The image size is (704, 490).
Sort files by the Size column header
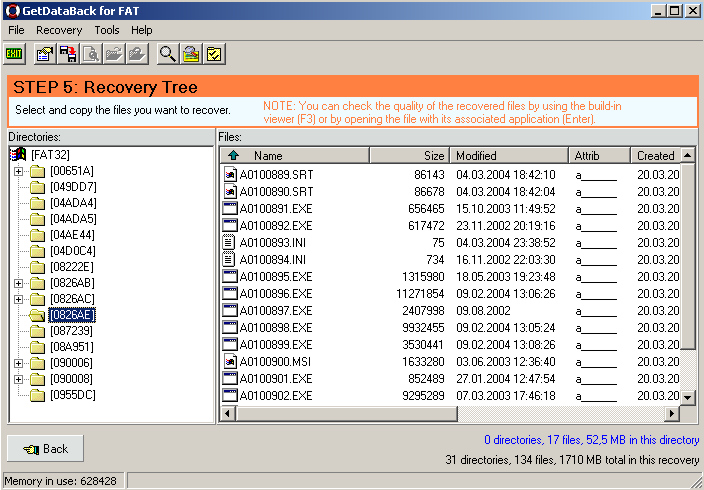point(409,155)
